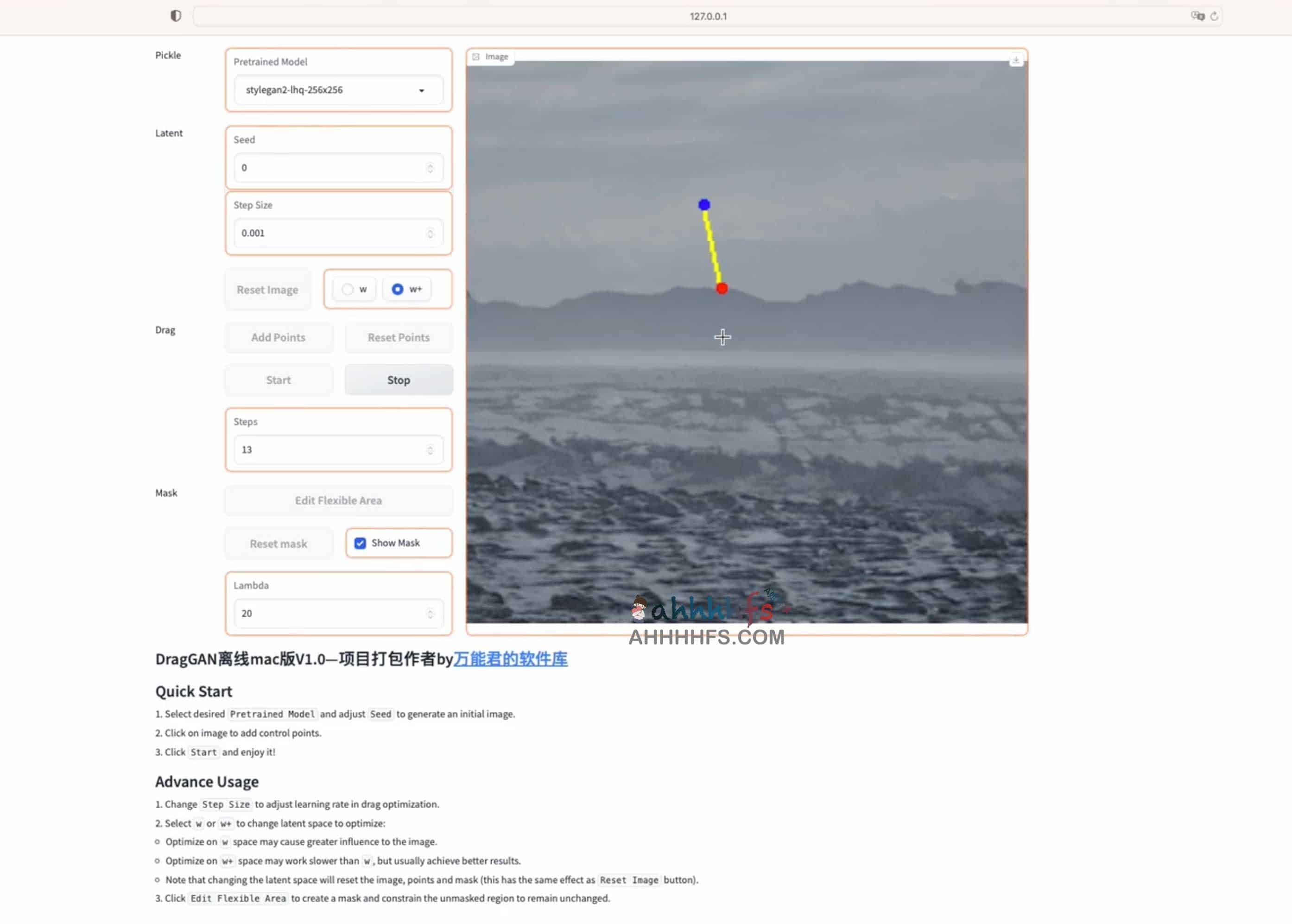Select the W radio button

pos(347,289)
